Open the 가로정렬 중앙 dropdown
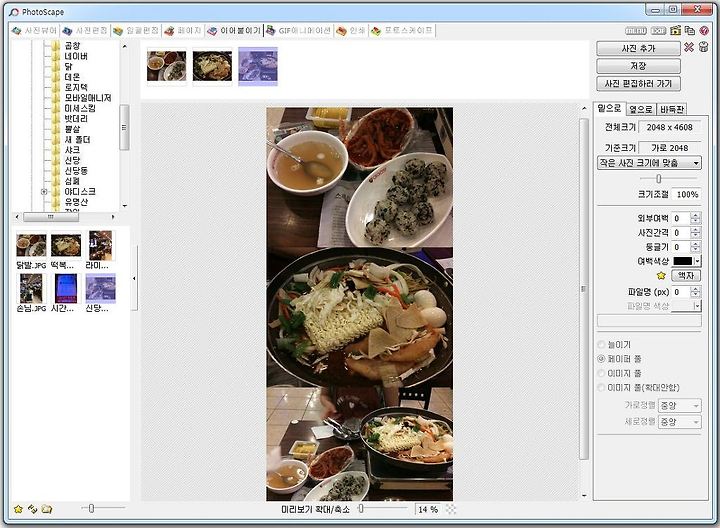The width and height of the screenshot is (720, 528). click(680, 405)
